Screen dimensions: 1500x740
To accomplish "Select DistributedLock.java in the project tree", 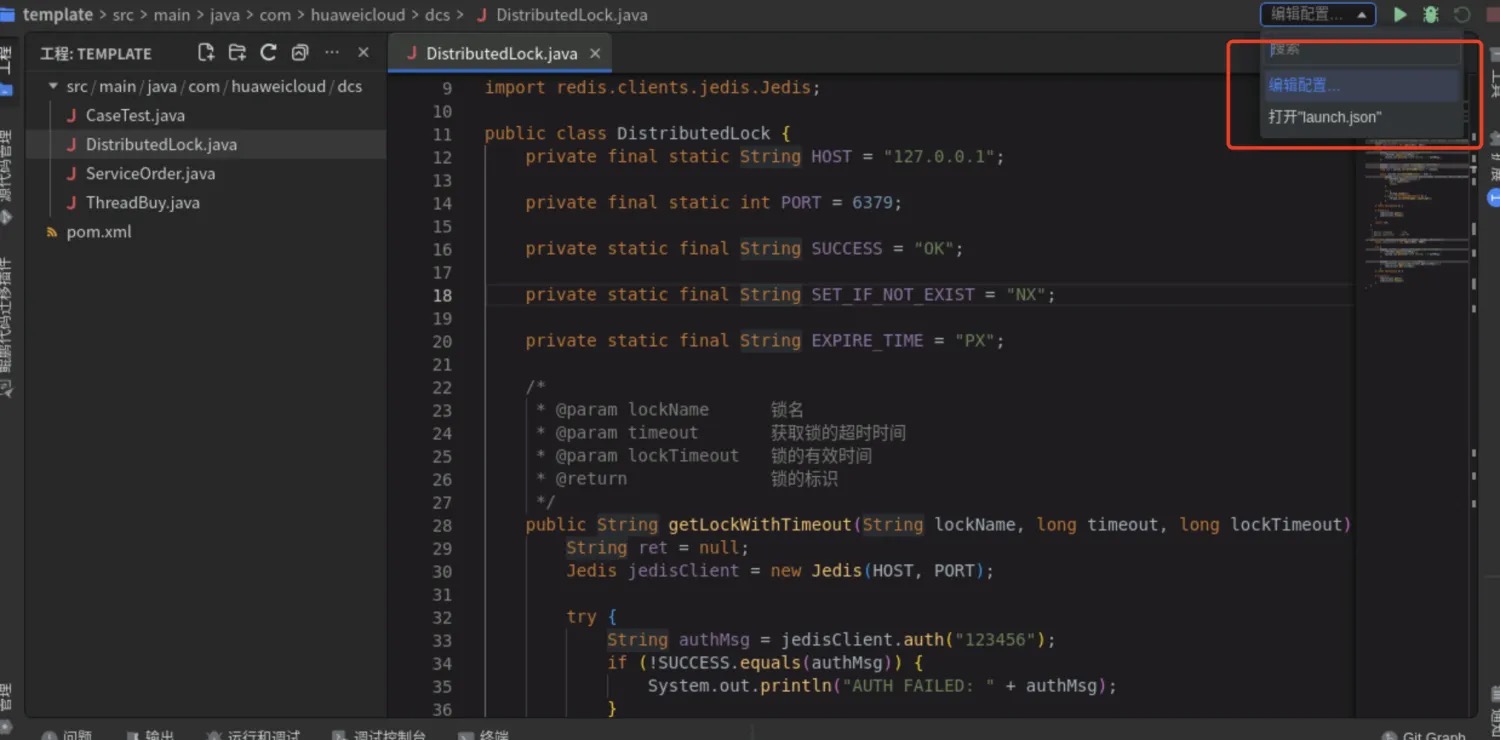I will (161, 145).
